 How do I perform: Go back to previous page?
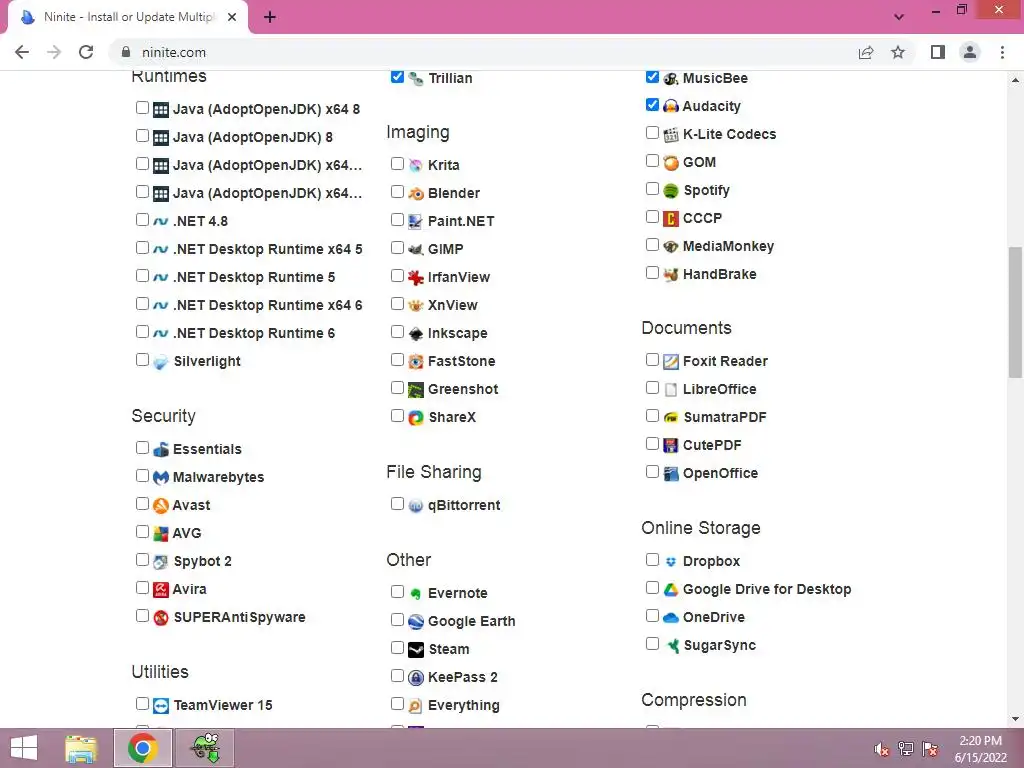click(22, 52)
